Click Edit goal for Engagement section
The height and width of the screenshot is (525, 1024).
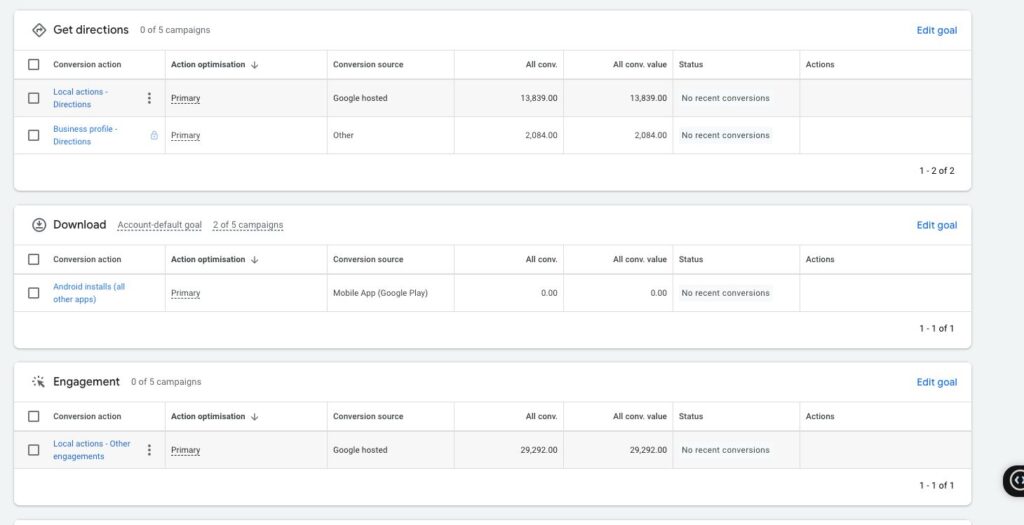936,382
